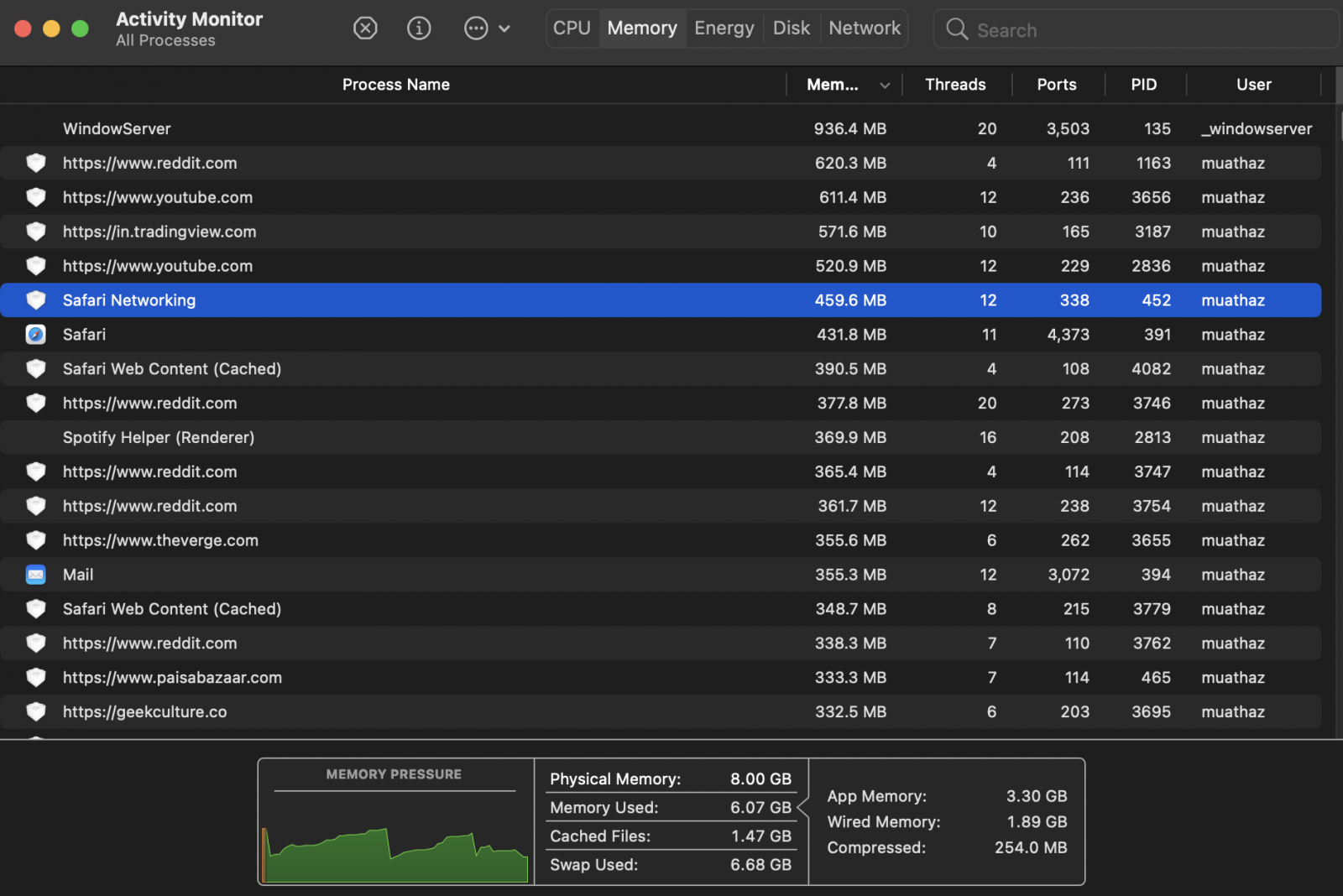Screen dimensions: 1343x896
Task: Click the Stop process (X) toolbar icon
Action: point(365,29)
